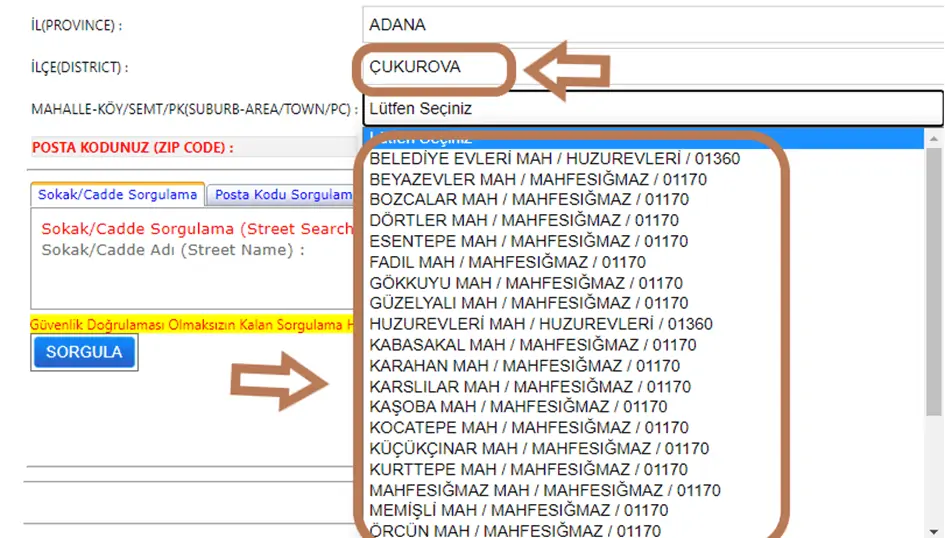Open the ADANA province dropdown
This screenshot has height=538, width=945.
(x=652, y=25)
